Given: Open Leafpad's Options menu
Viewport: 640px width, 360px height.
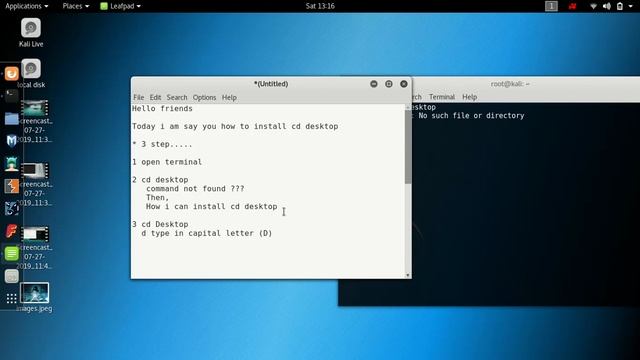Looking at the screenshot, I should click(204, 97).
